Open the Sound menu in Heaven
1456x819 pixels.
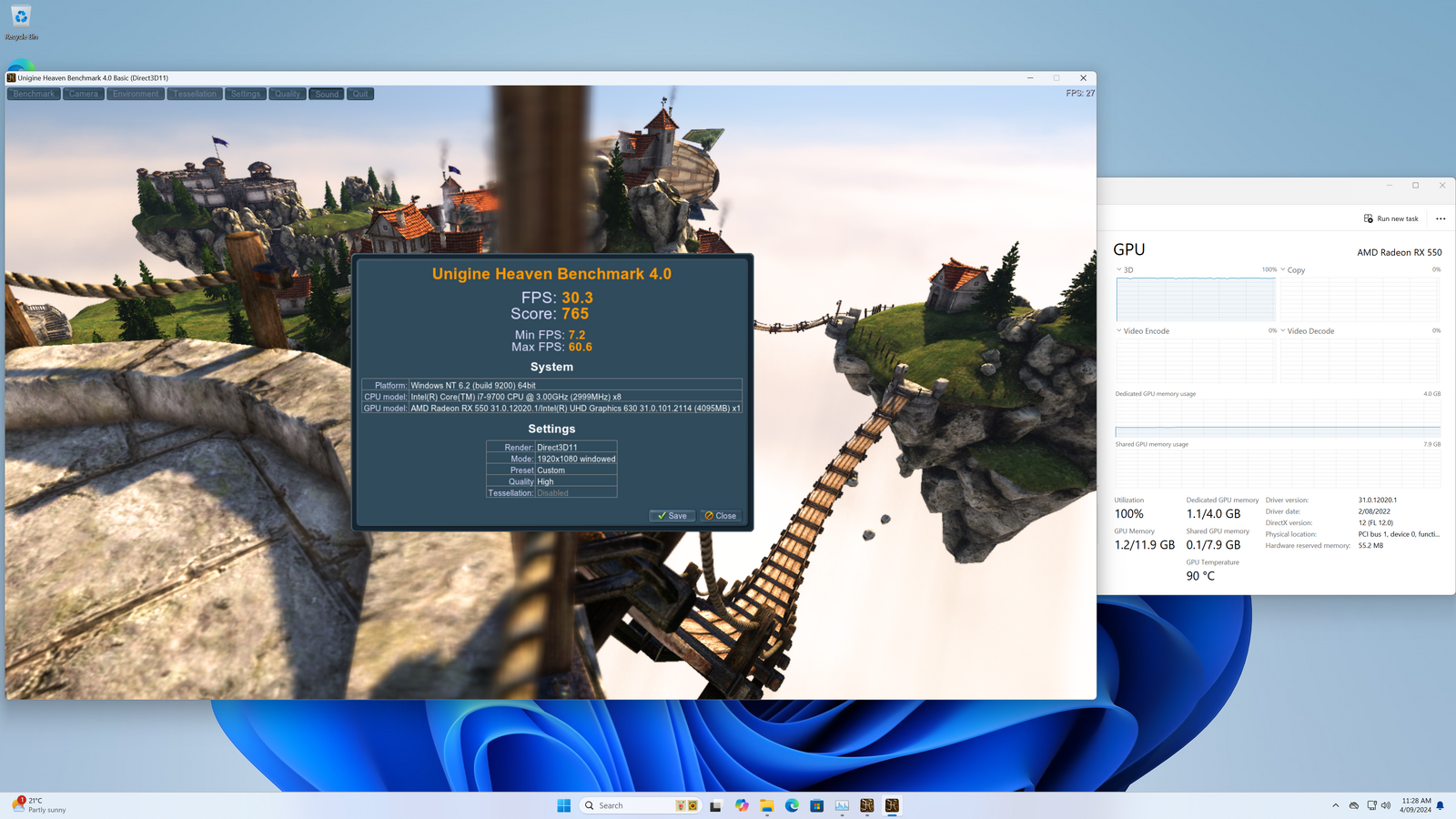point(327,94)
